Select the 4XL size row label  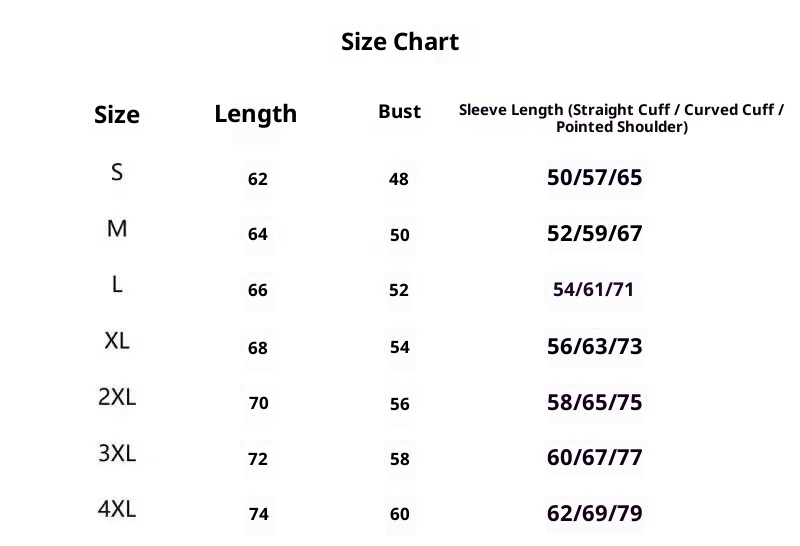pos(117,510)
